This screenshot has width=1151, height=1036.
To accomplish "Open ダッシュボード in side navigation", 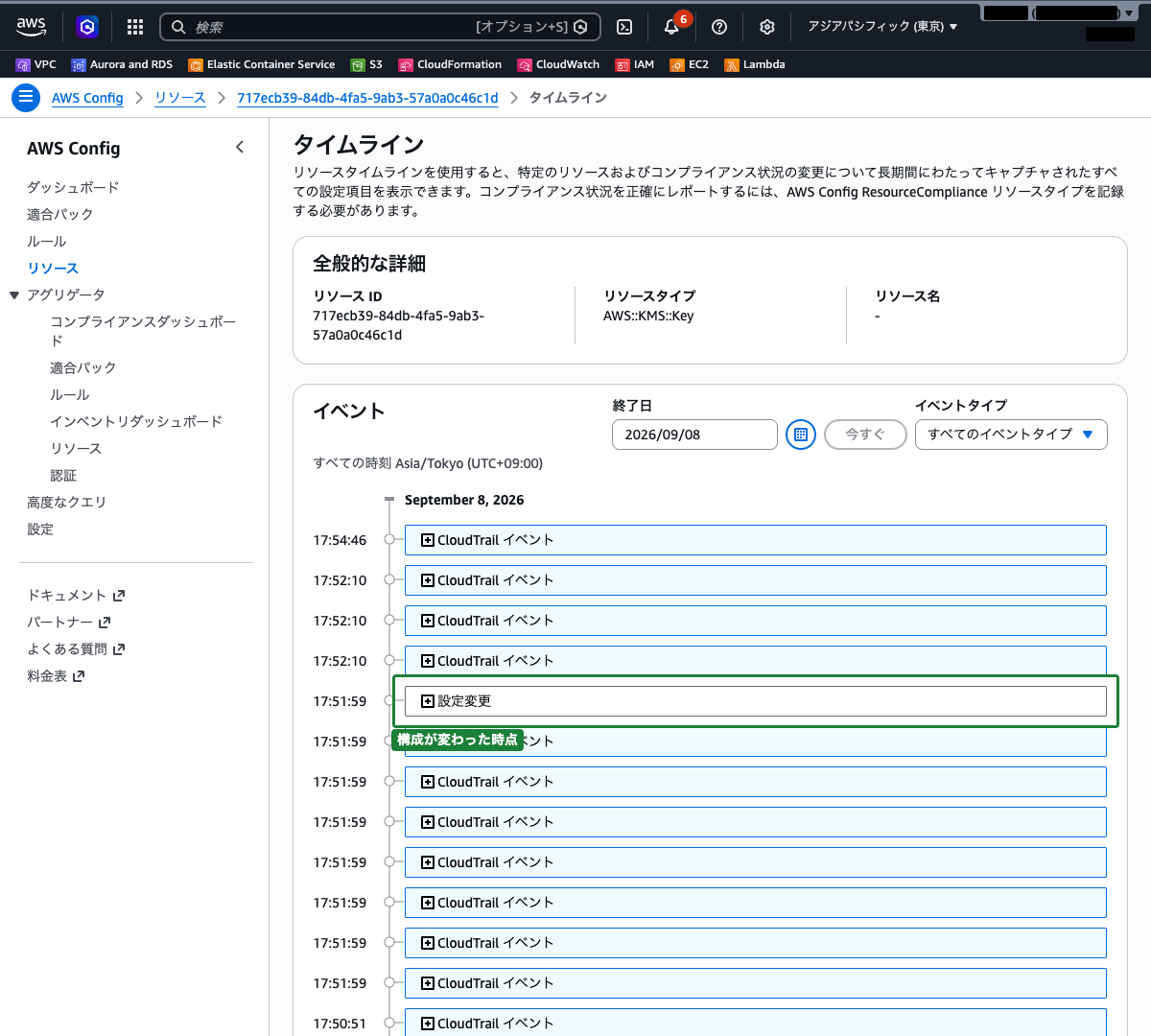I will click(x=73, y=187).
